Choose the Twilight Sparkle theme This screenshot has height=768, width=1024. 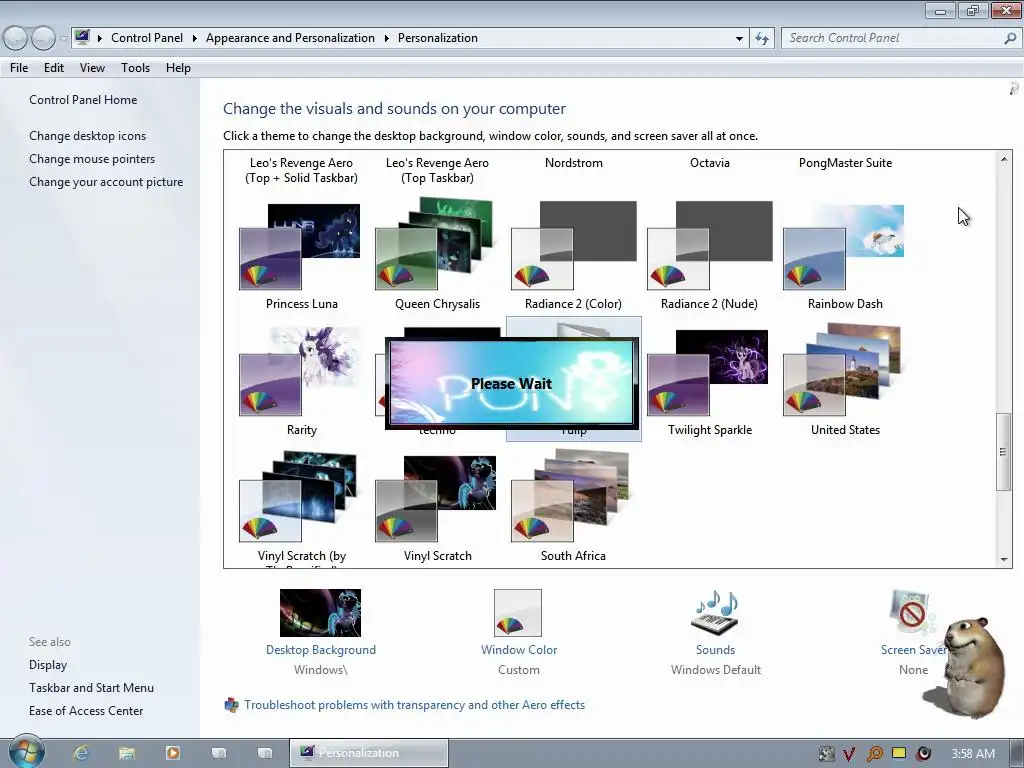pyautogui.click(x=709, y=381)
